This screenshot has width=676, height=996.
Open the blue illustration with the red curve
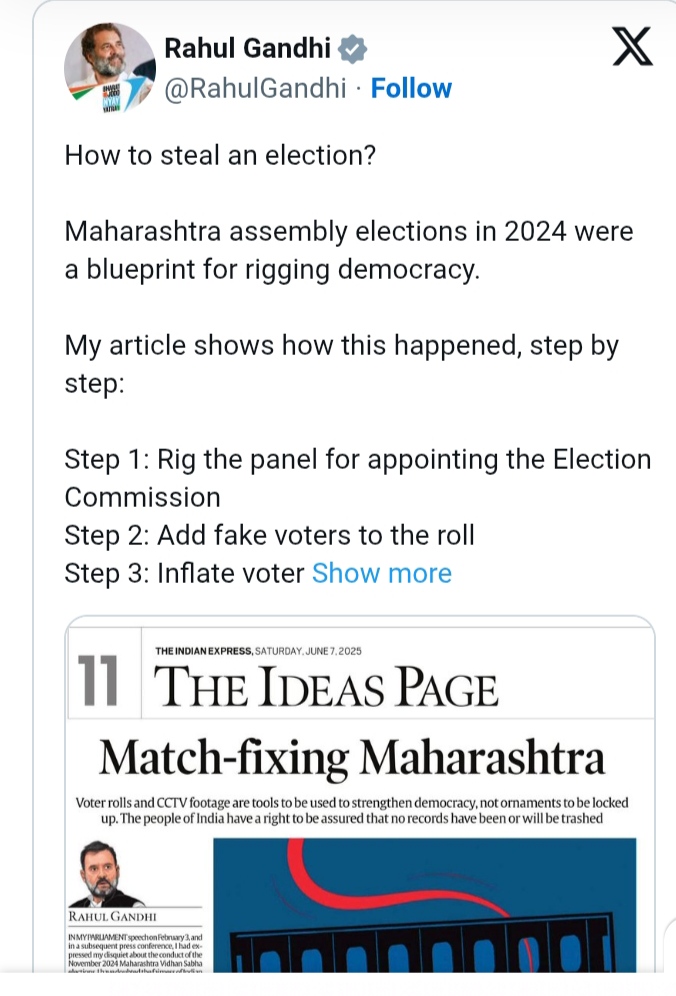(x=424, y=905)
